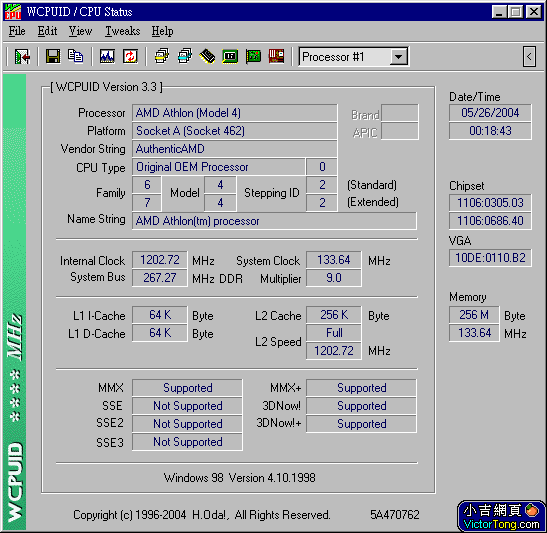Click the Memory size 256 M field
Image resolution: width=547 pixels, height=533 pixels.
474,315
